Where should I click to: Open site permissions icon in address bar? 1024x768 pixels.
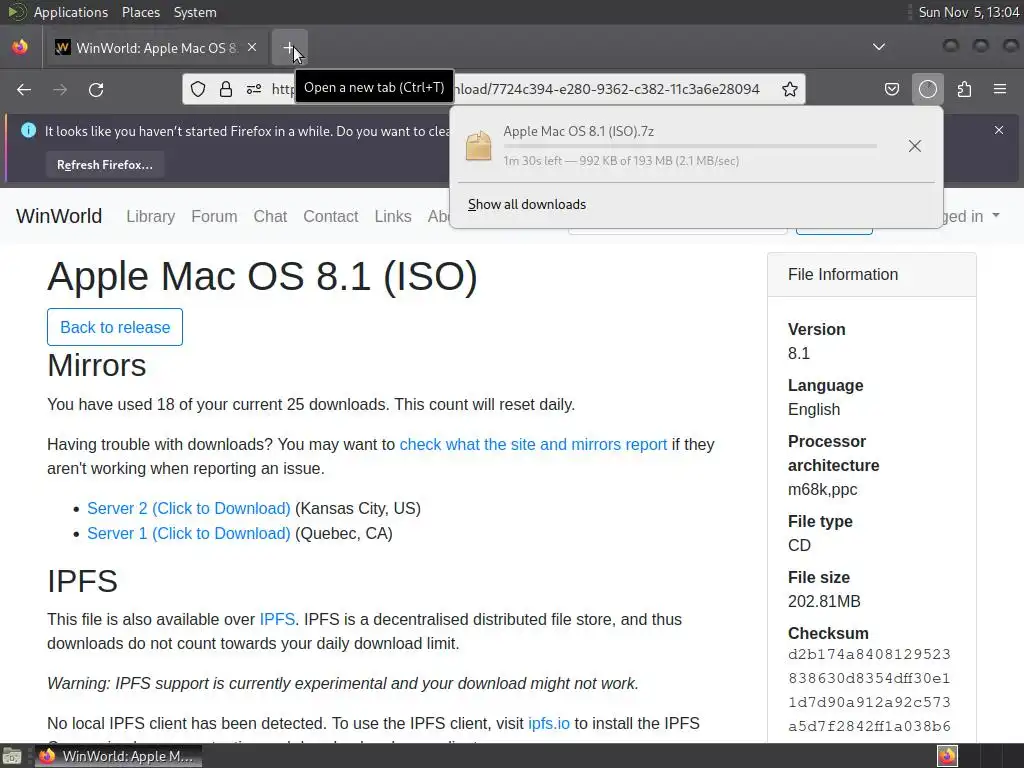[254, 89]
